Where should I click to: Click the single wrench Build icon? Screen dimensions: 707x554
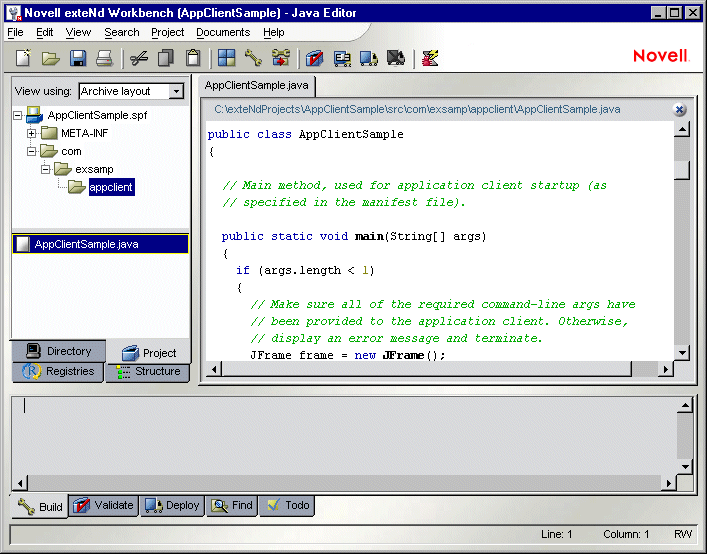click(253, 58)
